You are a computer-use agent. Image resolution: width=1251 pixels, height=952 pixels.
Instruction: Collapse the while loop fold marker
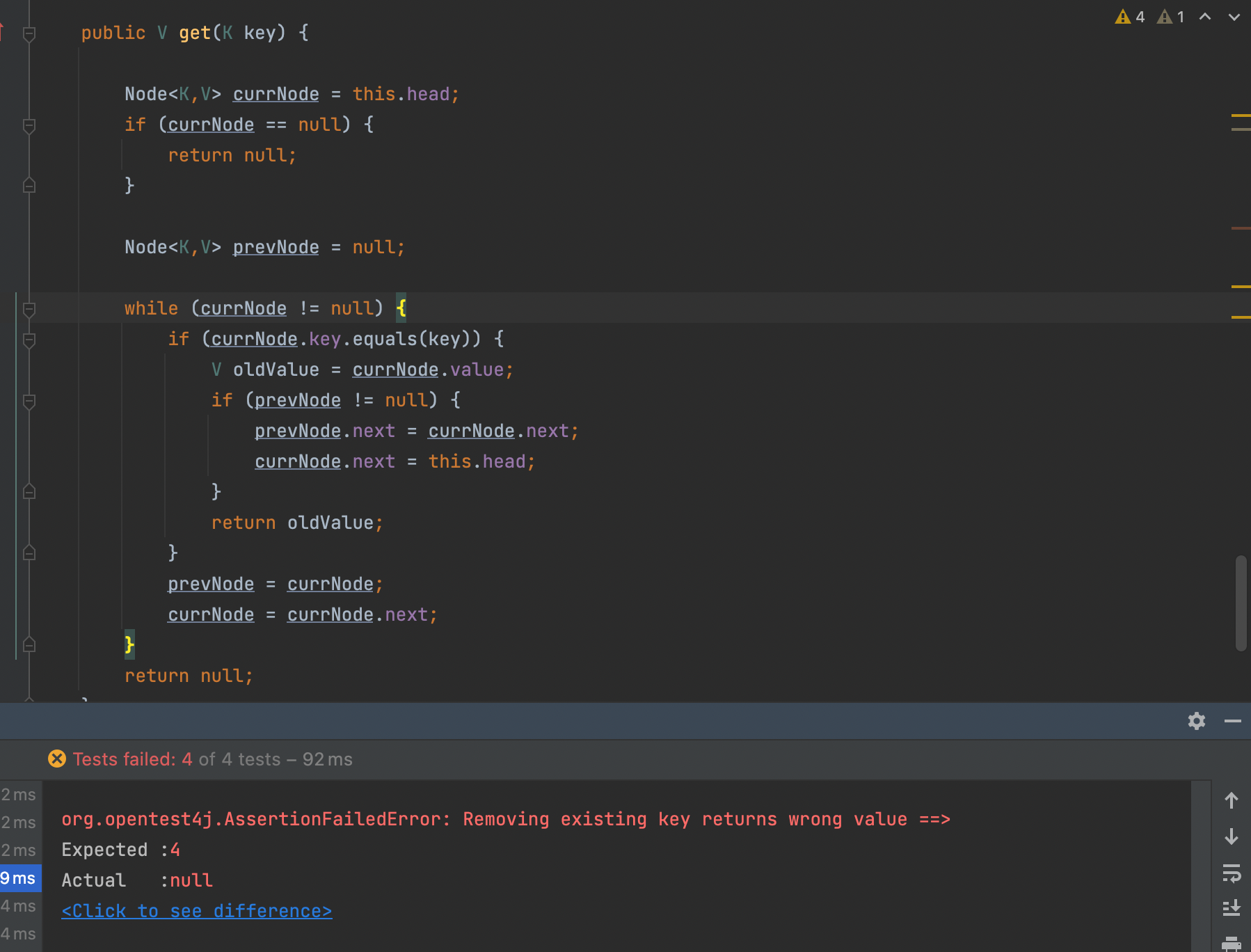point(29,308)
